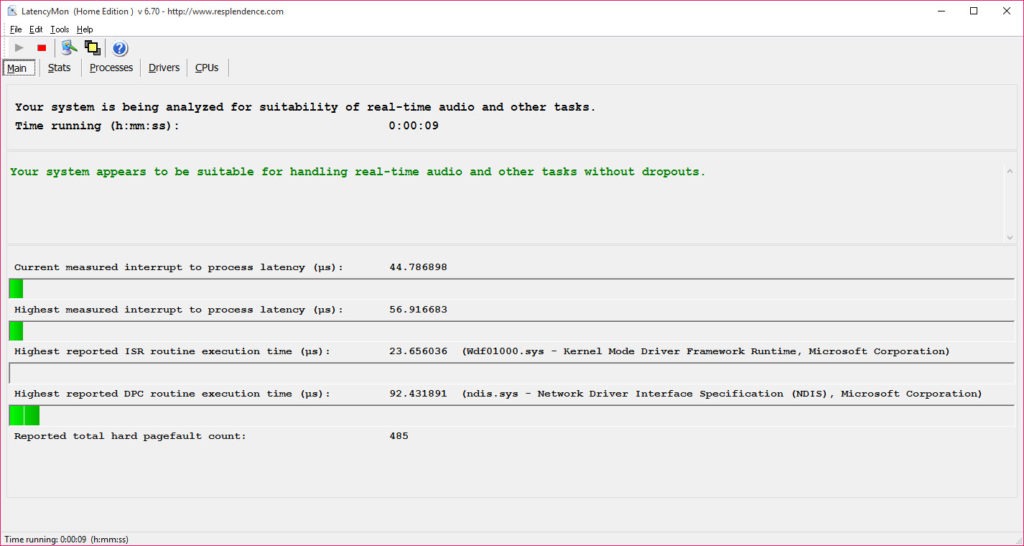
Task: Click 'Highest reported ISR routine execution time' label
Action: (172, 351)
